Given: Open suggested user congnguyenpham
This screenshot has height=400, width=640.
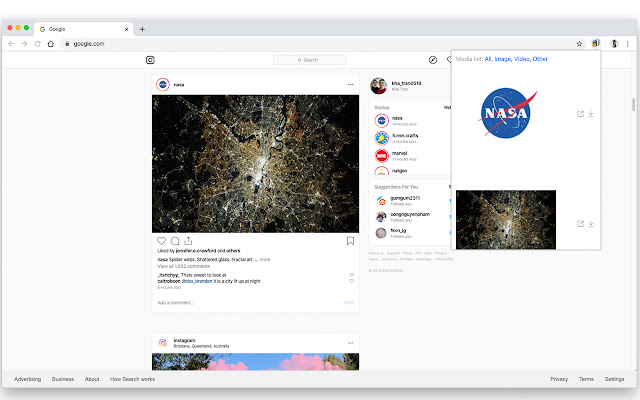Looking at the screenshot, I should click(410, 214).
